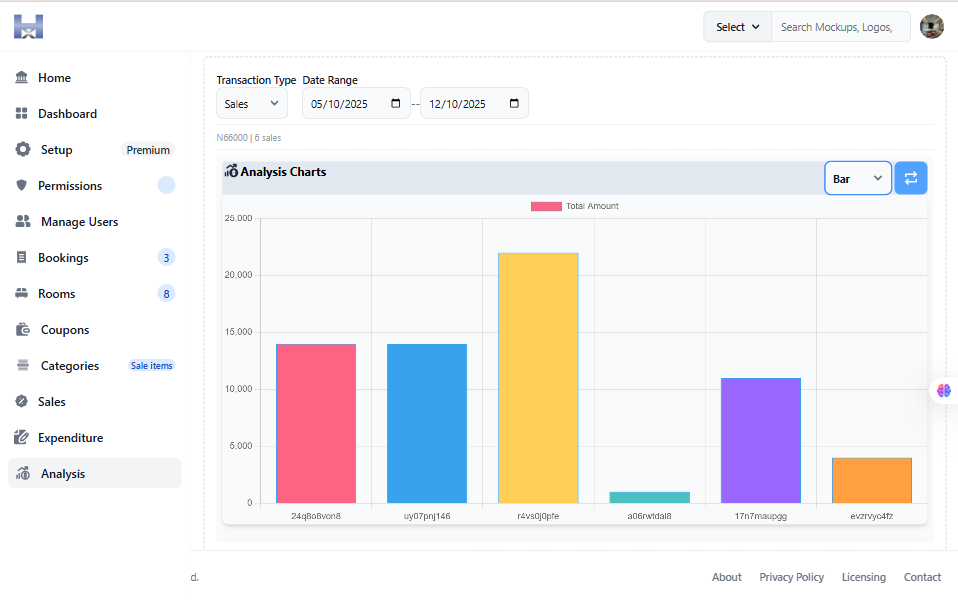This screenshot has height=600, width=958.
Task: Click the Contact link in footer
Action: click(922, 577)
